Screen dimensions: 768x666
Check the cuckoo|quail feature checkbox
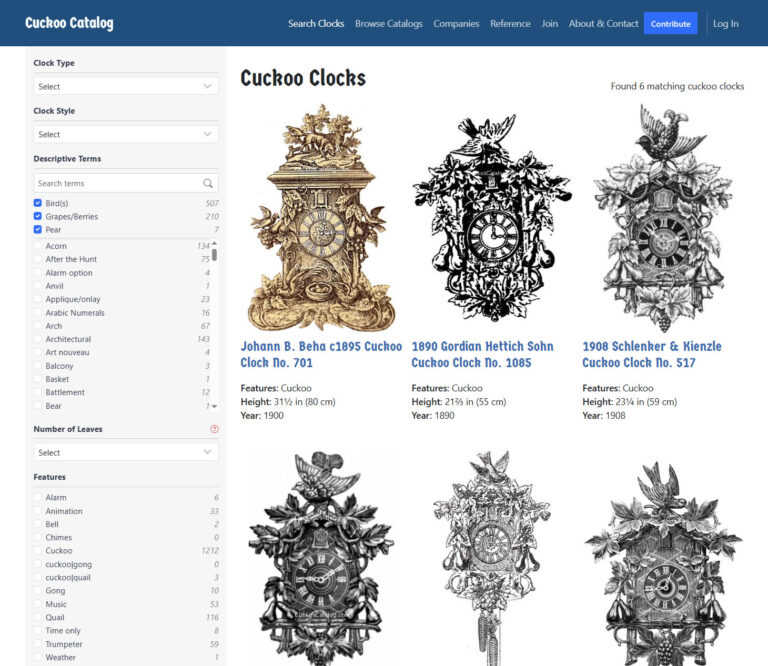pyautogui.click(x=38, y=577)
